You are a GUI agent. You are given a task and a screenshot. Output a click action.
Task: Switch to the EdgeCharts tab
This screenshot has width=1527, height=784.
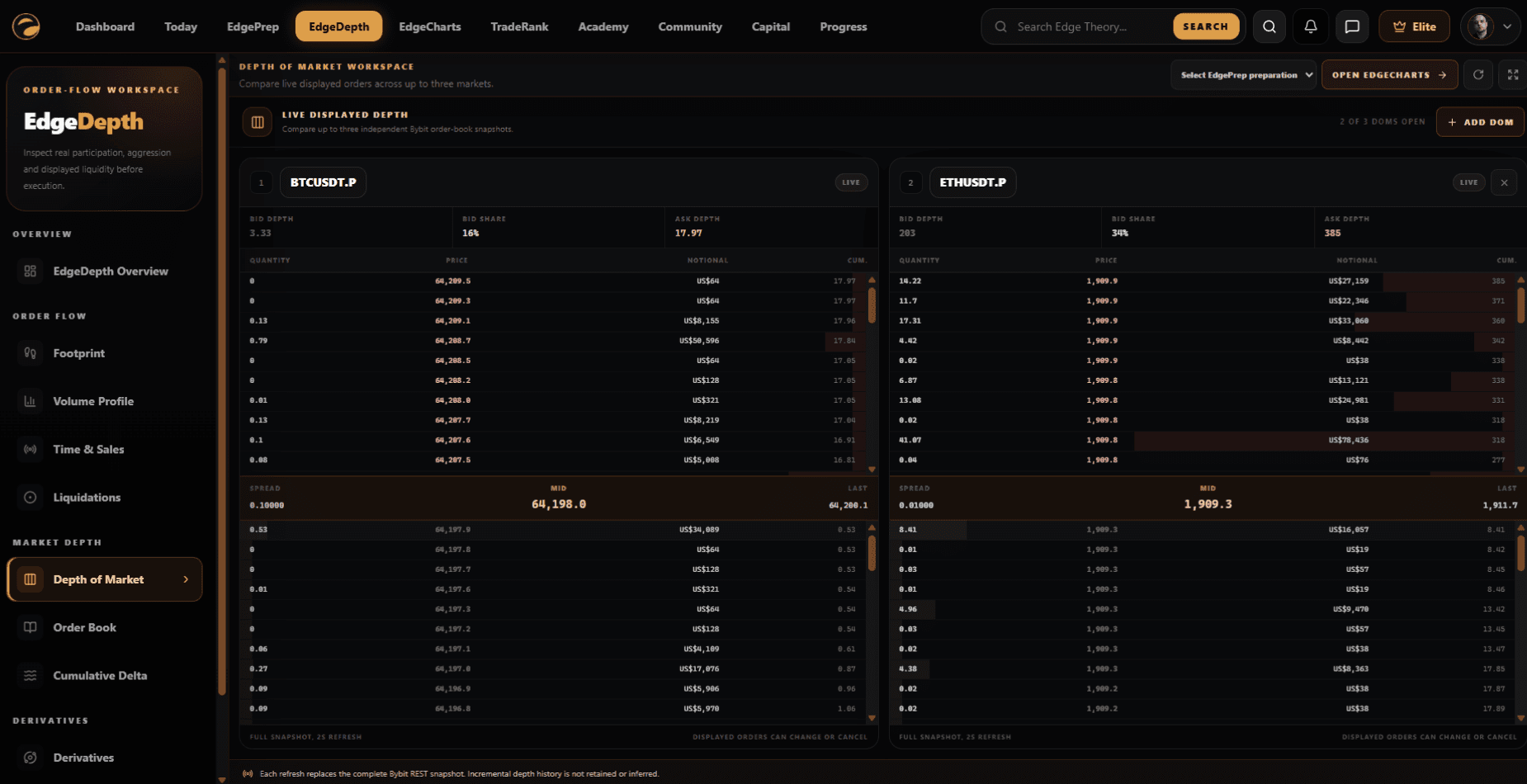click(x=430, y=26)
